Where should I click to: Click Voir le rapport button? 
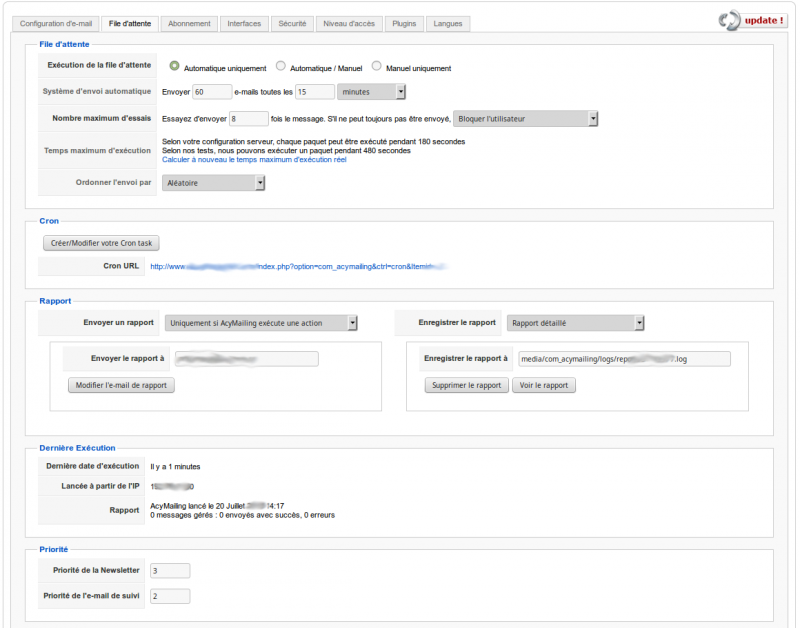coord(544,385)
